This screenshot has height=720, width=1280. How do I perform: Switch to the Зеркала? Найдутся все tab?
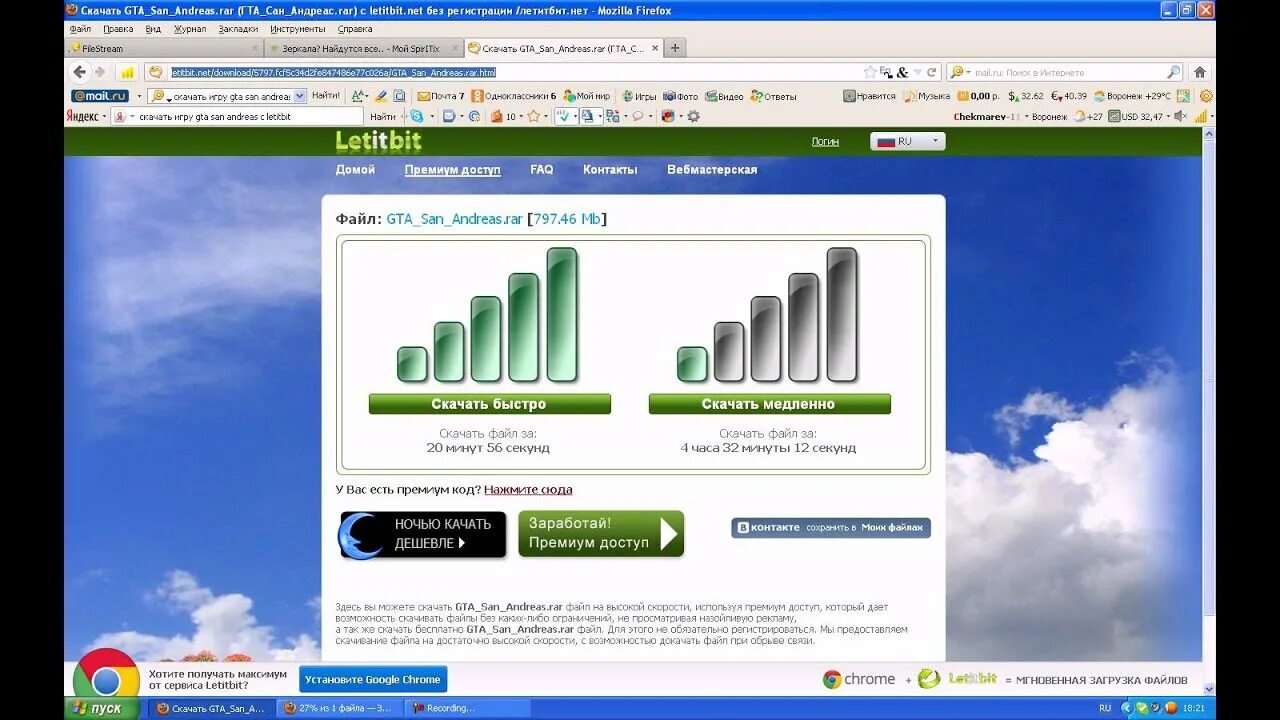pos(364,48)
